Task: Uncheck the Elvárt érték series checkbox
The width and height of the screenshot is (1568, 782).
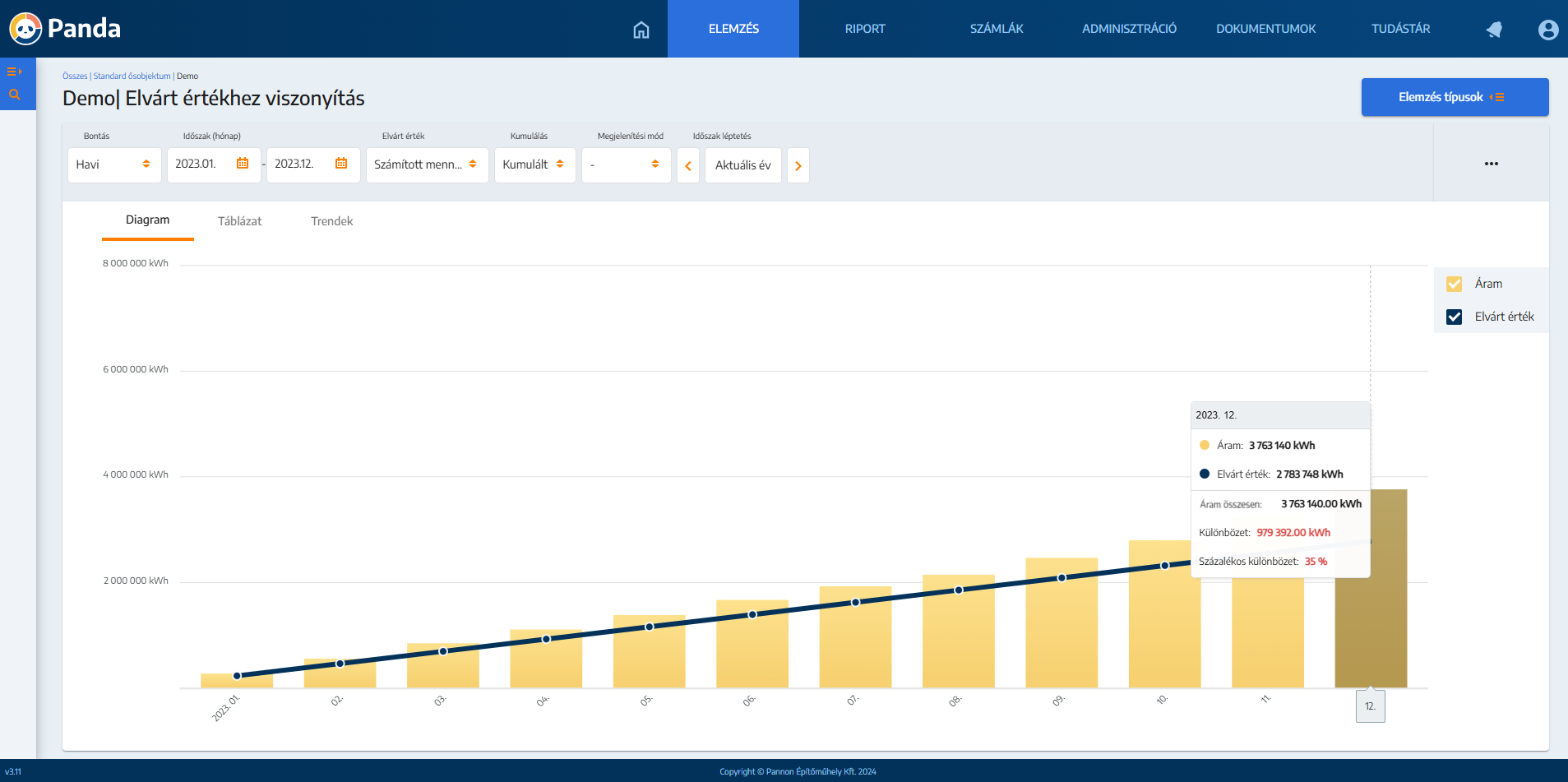Action: pos(1454,317)
